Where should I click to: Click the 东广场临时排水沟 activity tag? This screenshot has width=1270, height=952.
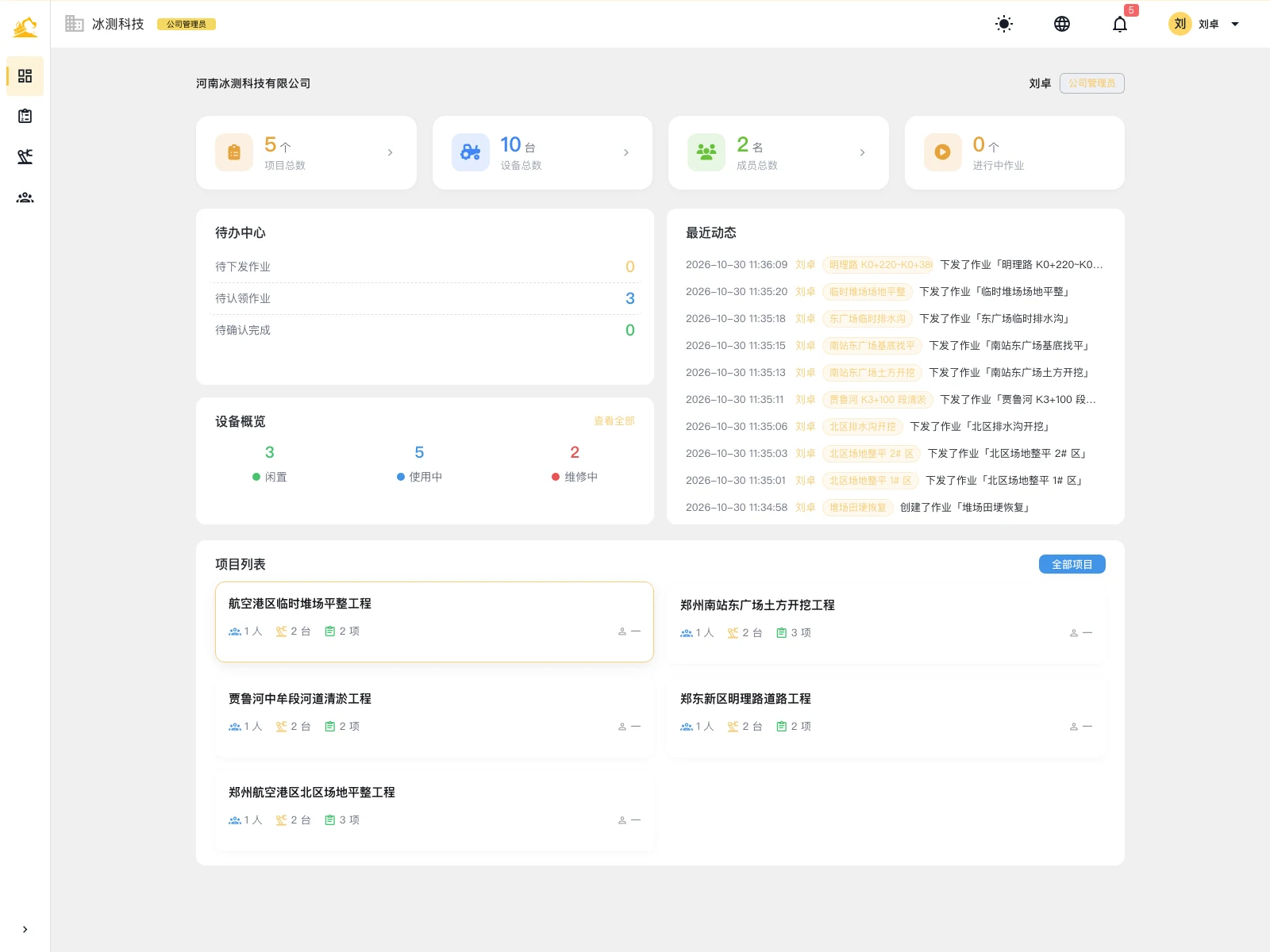[867, 319]
